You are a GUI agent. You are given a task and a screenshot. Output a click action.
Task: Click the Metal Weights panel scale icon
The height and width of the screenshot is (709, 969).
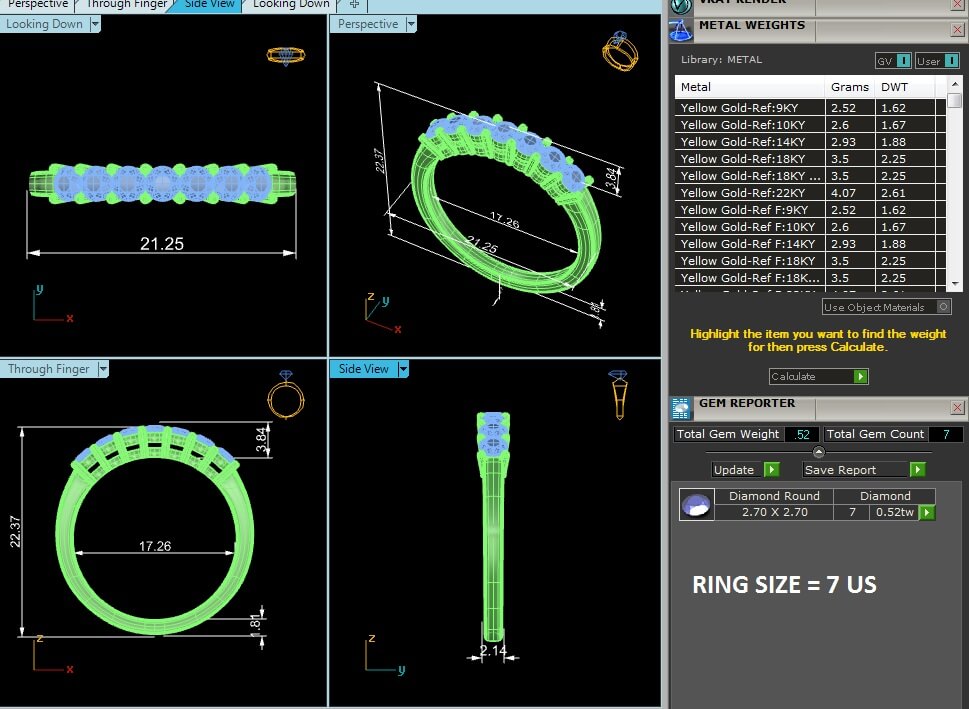coord(681,29)
